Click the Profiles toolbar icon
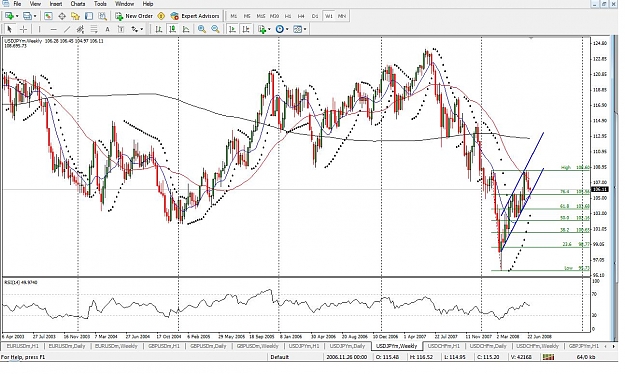 coord(27,16)
